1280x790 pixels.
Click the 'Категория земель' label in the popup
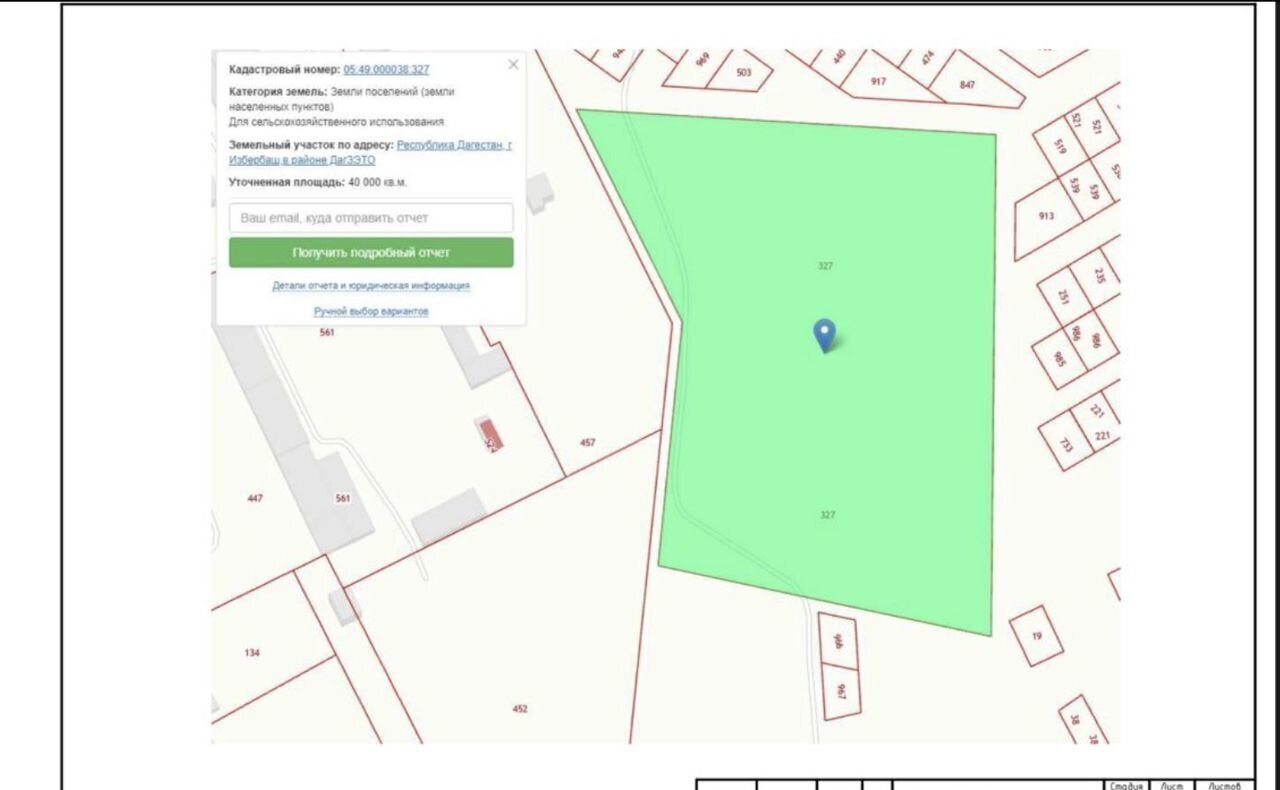277,91
